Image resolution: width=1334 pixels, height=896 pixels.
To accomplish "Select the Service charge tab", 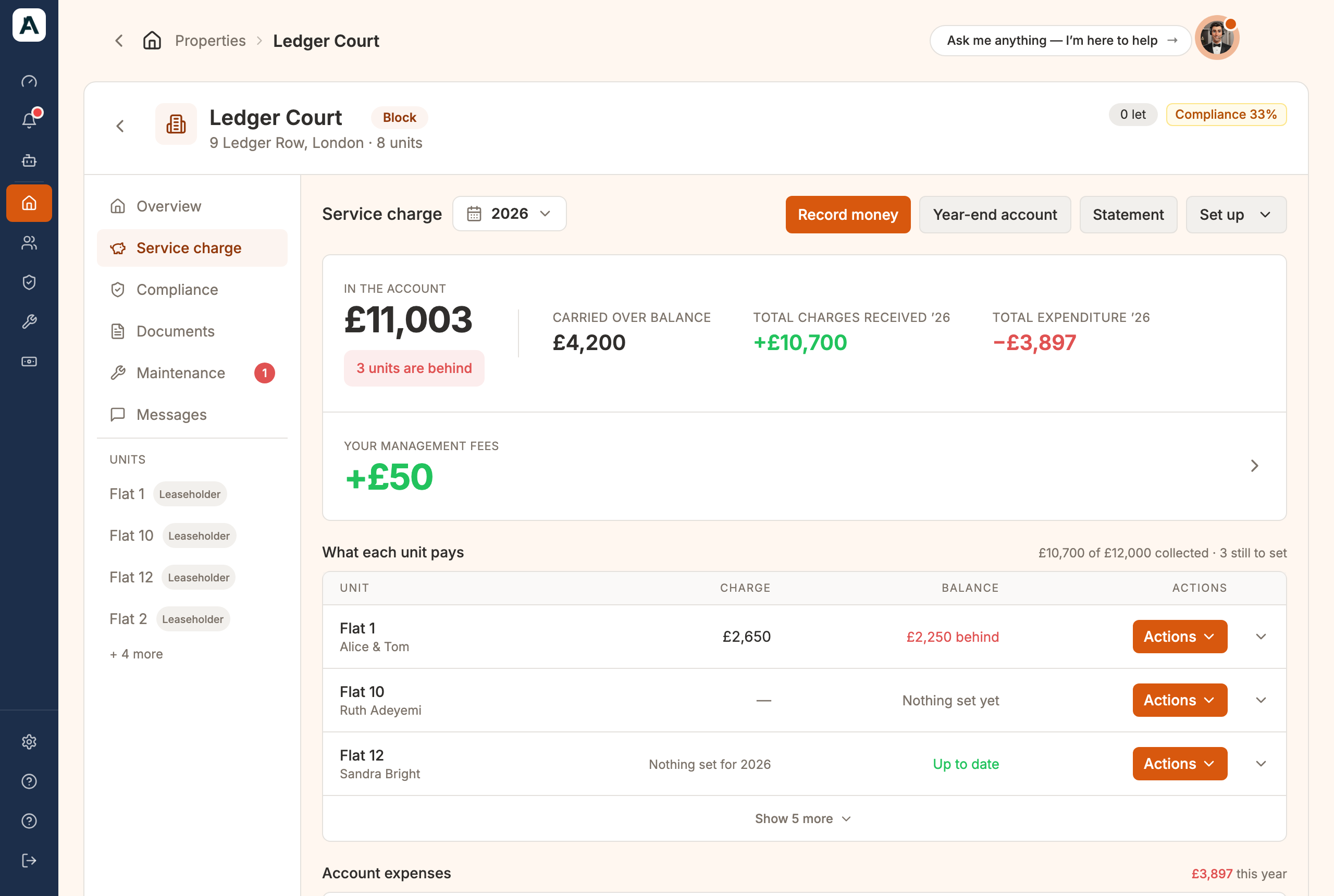I will click(192, 248).
